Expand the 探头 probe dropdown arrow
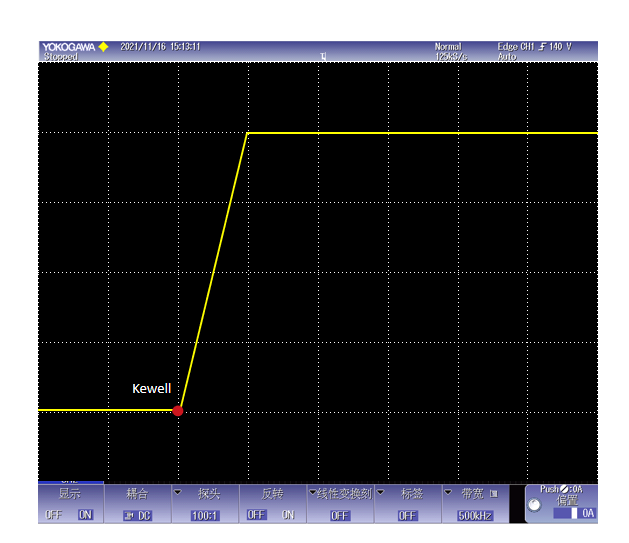The height and width of the screenshot is (543, 629). [177, 492]
